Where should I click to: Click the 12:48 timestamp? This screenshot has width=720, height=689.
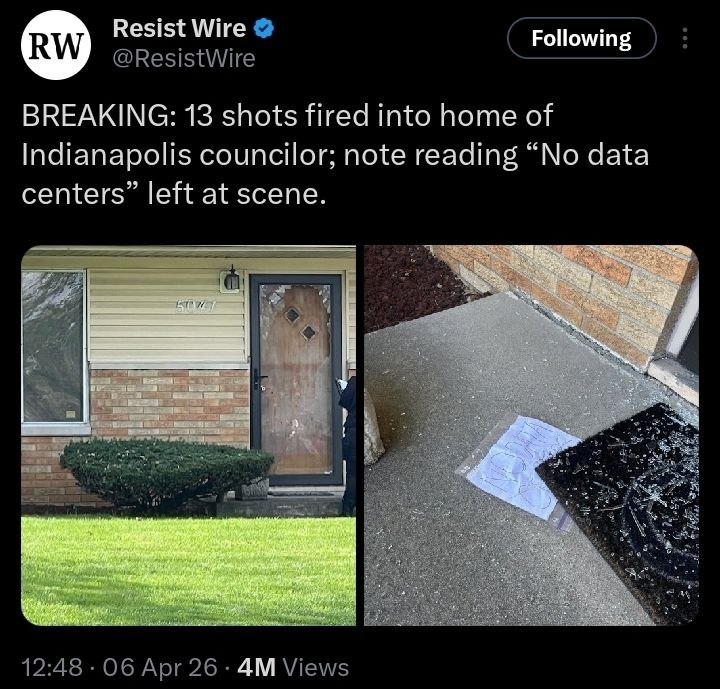tap(52, 667)
